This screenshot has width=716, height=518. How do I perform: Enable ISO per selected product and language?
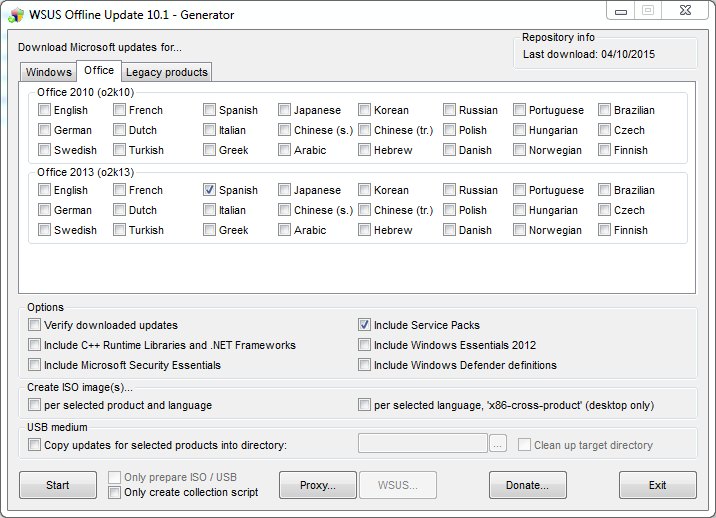pyautogui.click(x=35, y=405)
